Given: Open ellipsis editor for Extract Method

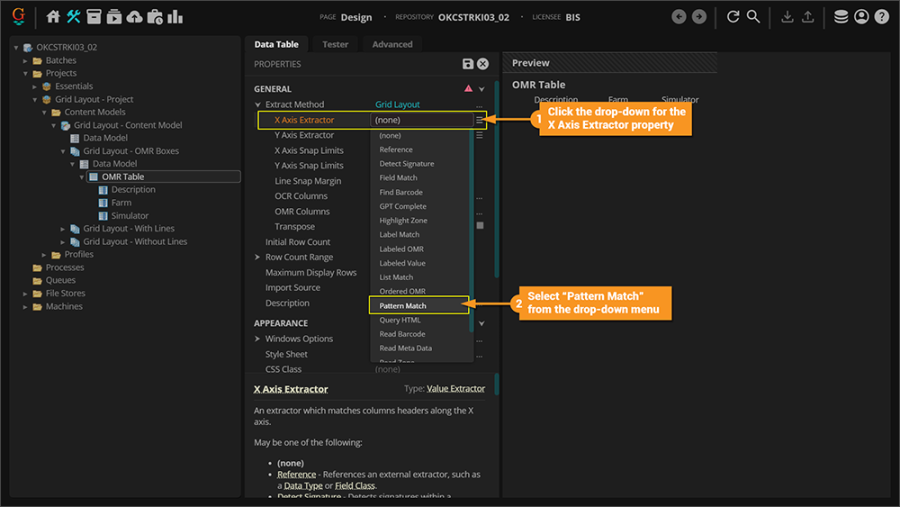Looking at the screenshot, I should pyautogui.click(x=480, y=107).
